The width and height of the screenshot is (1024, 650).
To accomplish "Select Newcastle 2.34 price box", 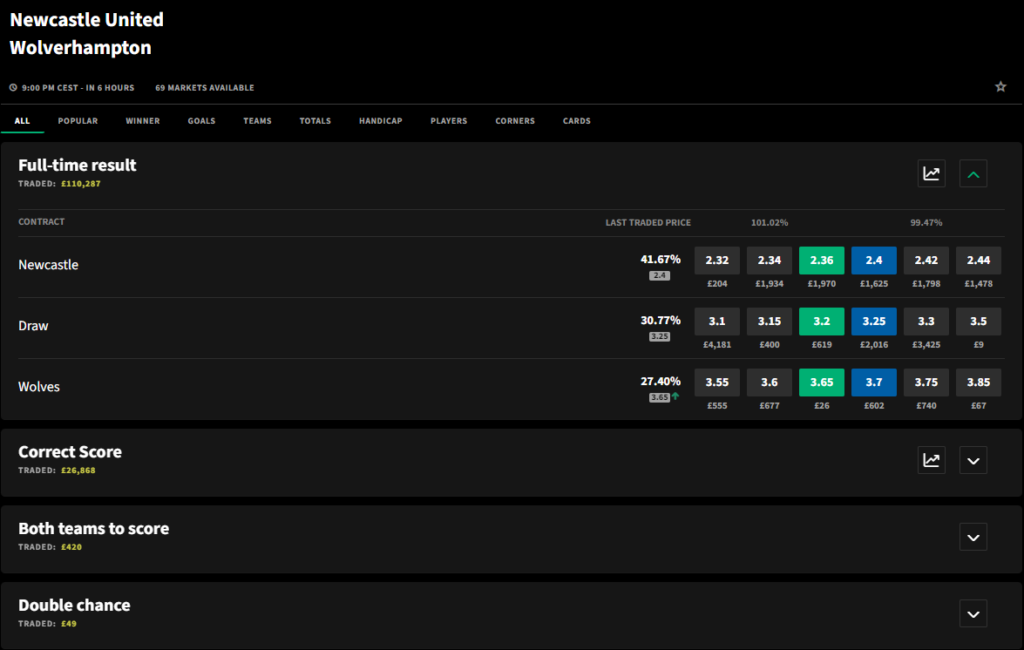I will click(769, 260).
